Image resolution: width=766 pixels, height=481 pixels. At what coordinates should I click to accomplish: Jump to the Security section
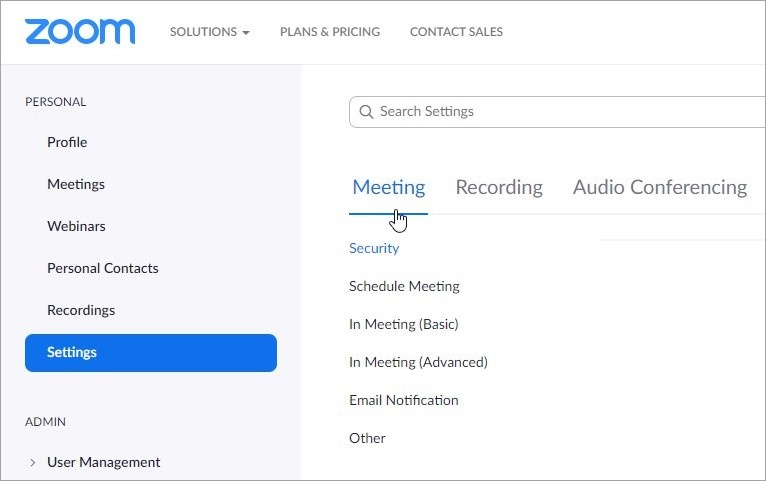pyautogui.click(x=374, y=248)
